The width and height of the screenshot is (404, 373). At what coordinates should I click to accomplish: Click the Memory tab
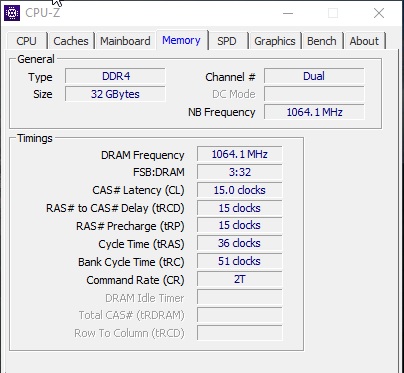181,40
